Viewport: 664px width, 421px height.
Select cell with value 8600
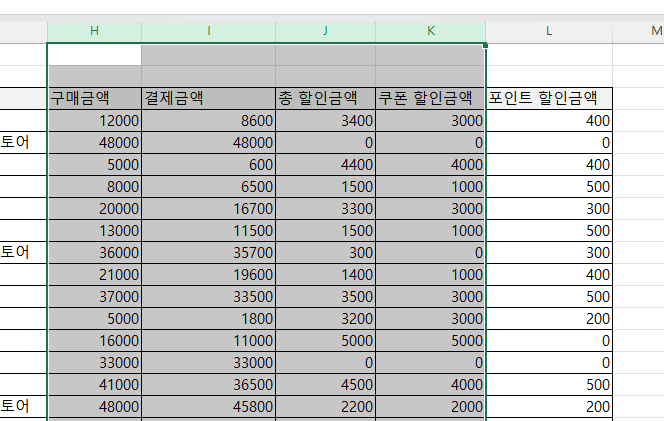coord(208,121)
